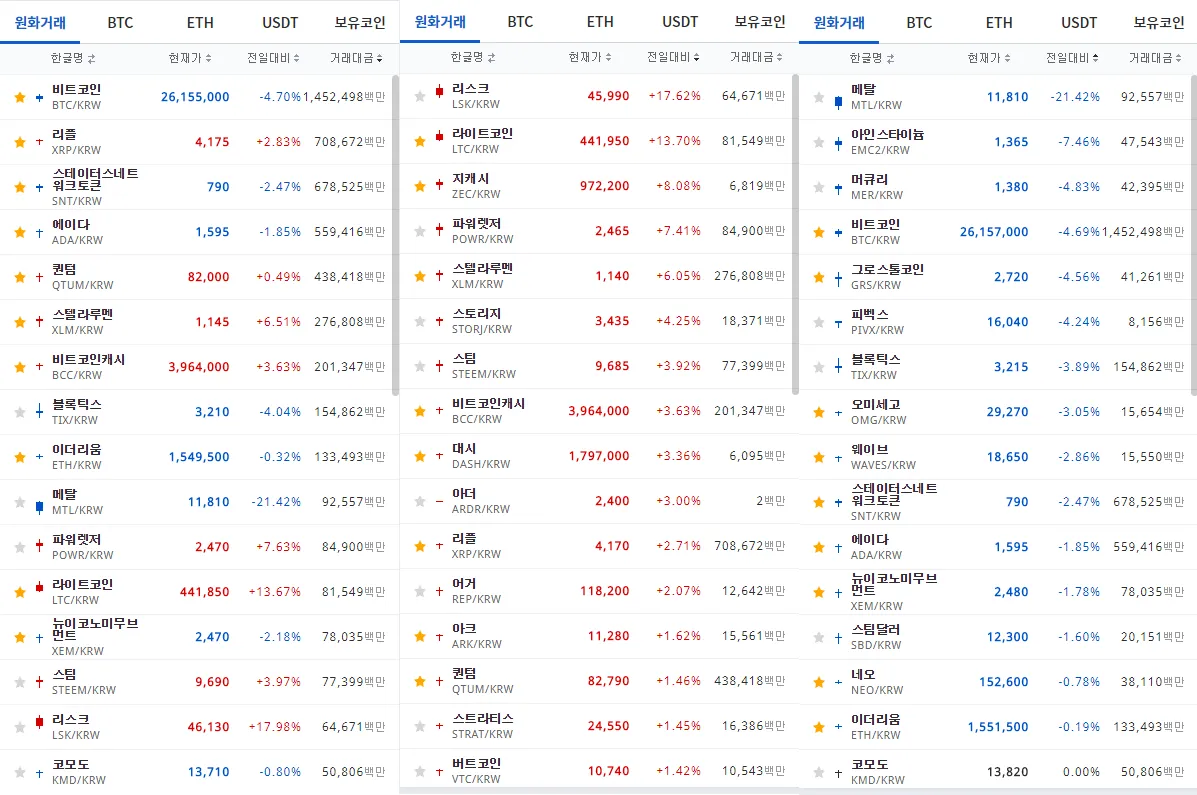Viewport: 1197px width, 795px height.
Task: Sort by 전일대비 in the list starting with 리스크
Action: tap(673, 57)
